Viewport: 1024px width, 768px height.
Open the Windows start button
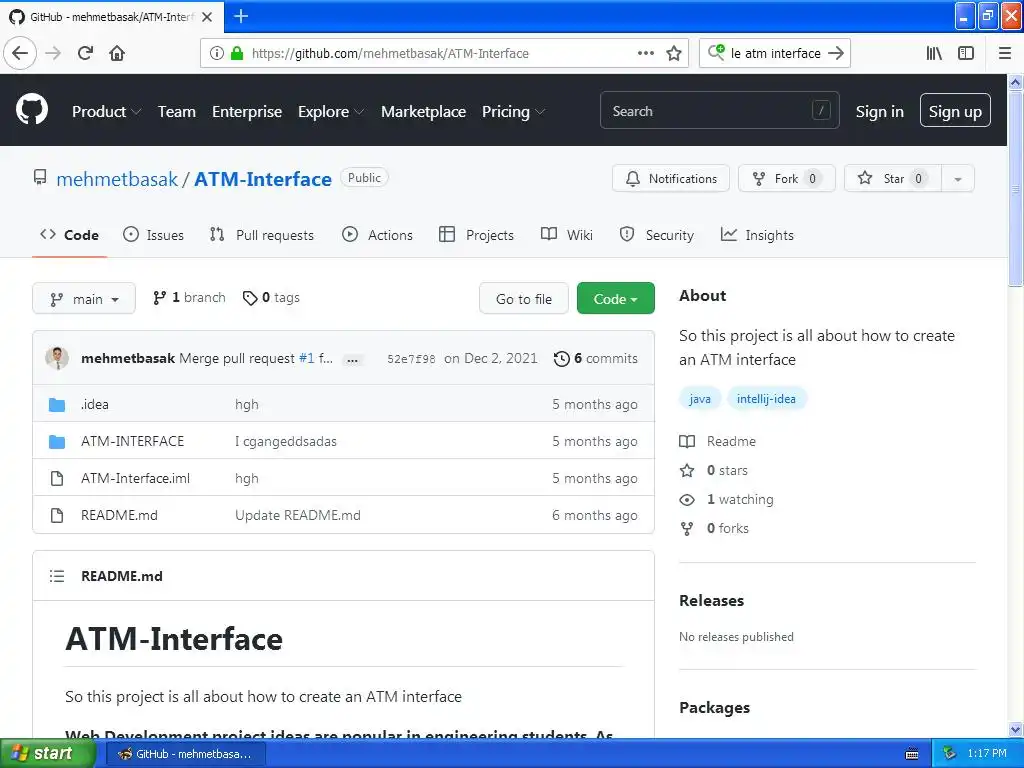click(48, 754)
